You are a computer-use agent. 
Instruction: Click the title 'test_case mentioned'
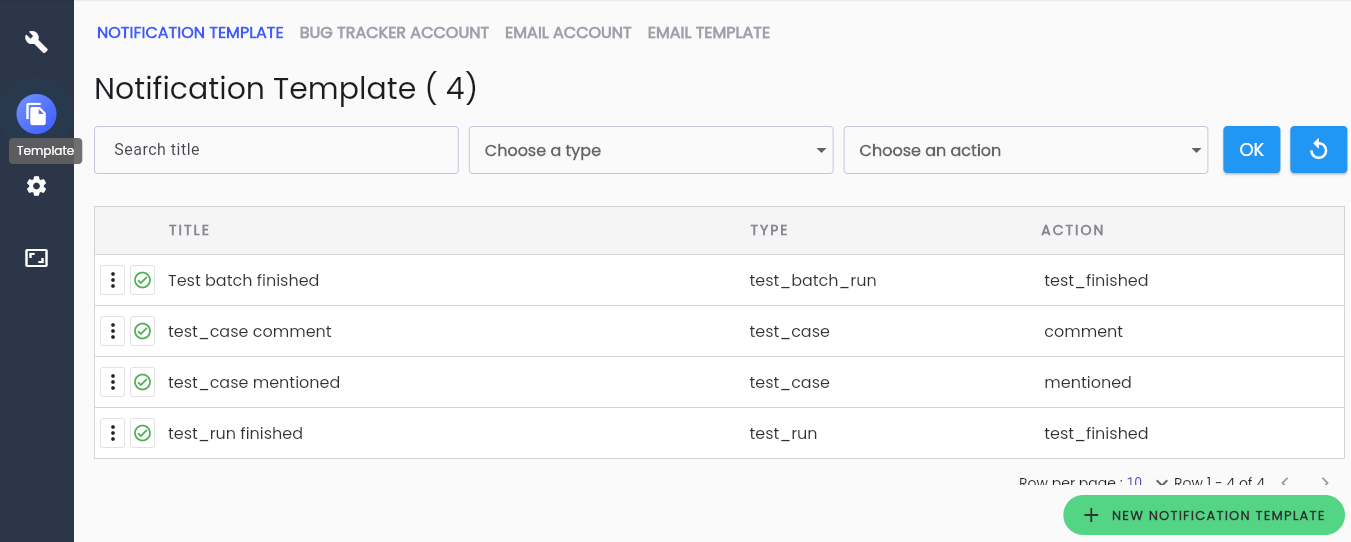click(x=254, y=383)
